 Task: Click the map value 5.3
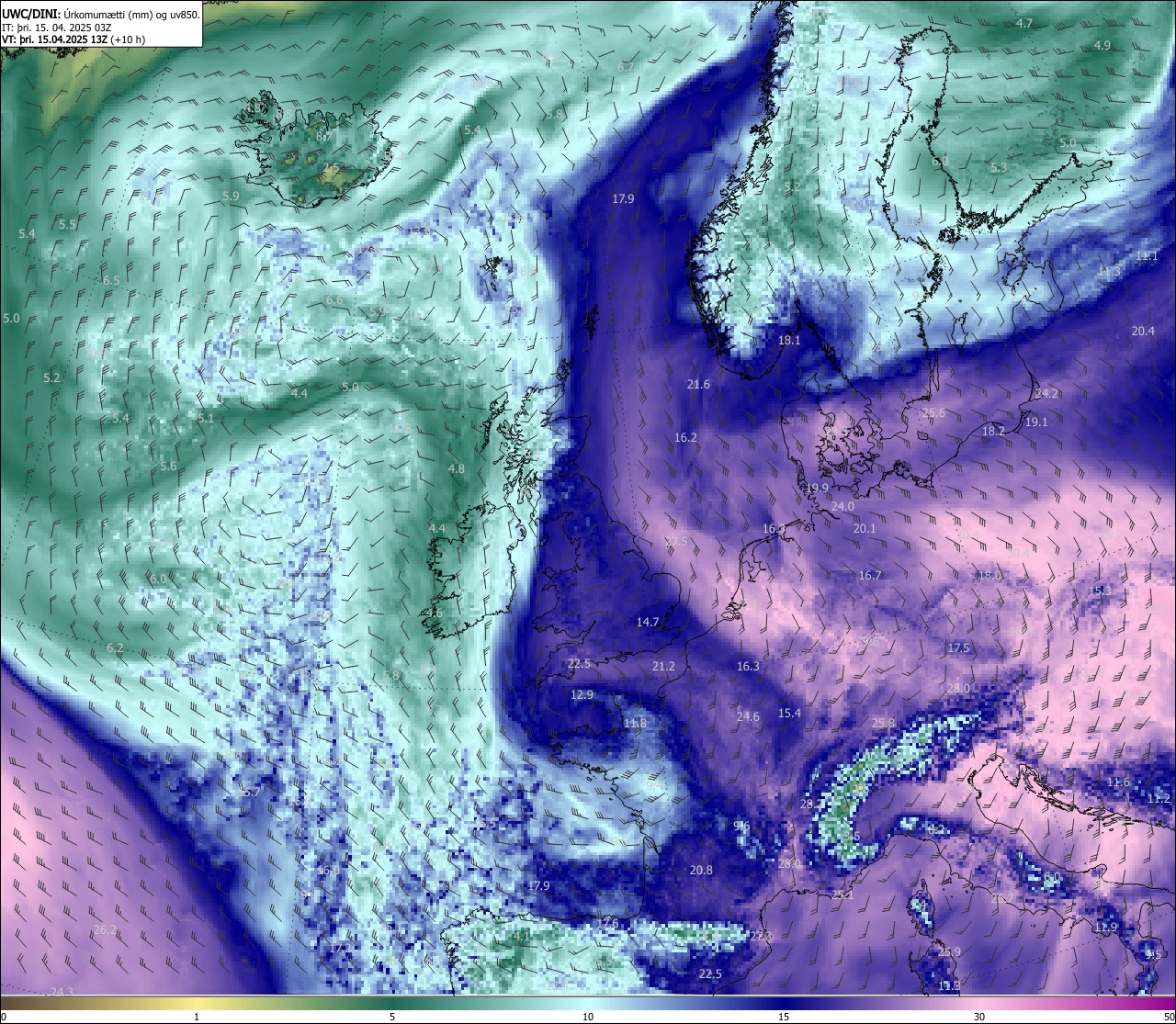click(x=1000, y=167)
